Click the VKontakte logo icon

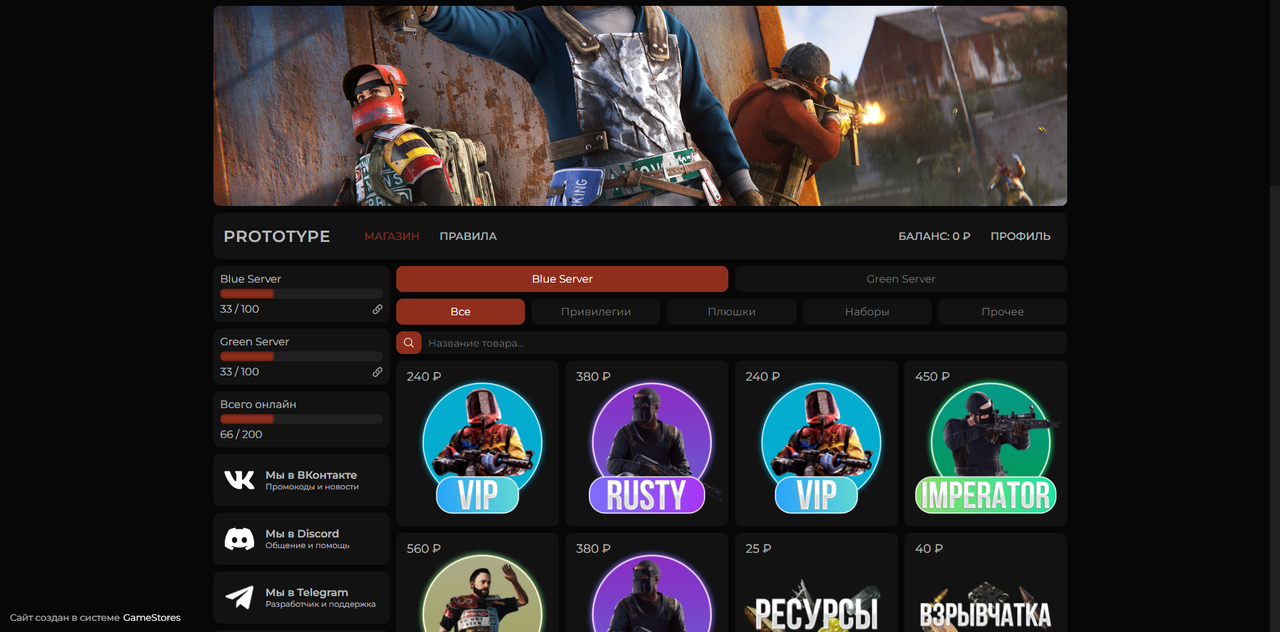pos(240,480)
